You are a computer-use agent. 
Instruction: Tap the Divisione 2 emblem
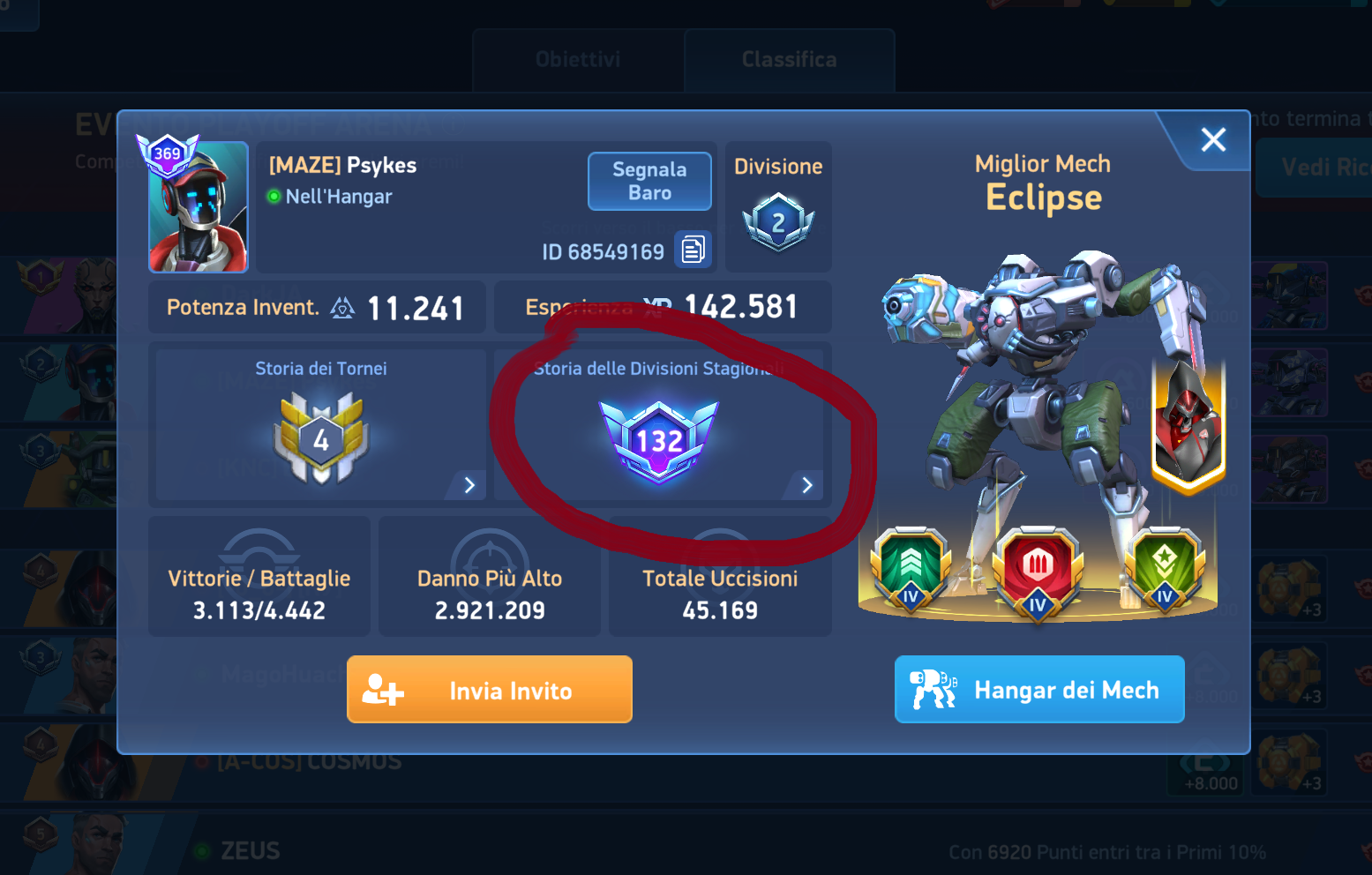[778, 221]
